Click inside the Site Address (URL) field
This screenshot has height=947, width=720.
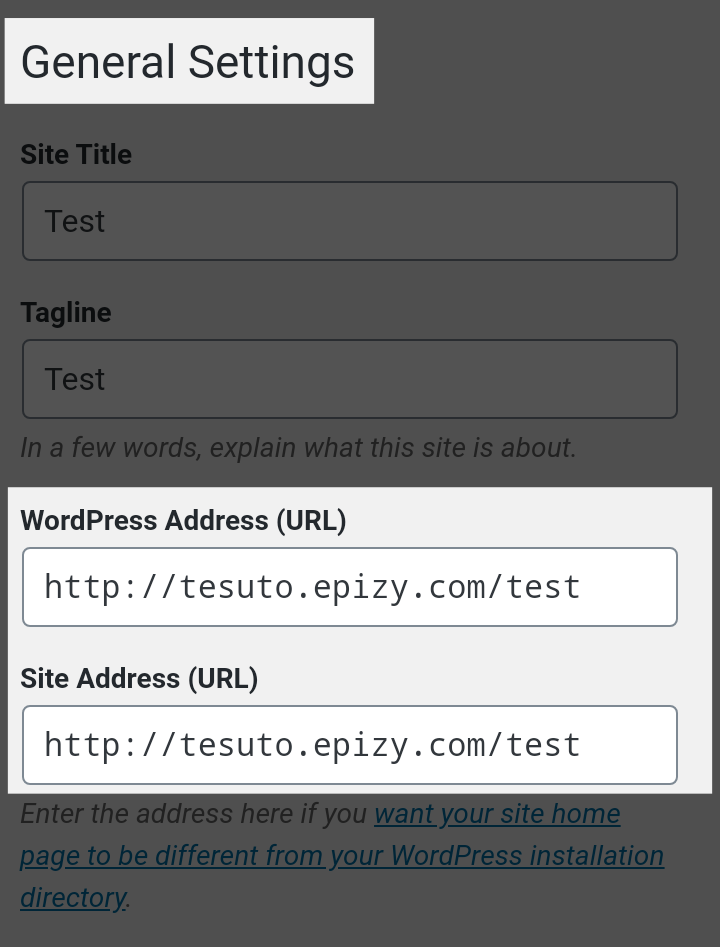click(350, 745)
